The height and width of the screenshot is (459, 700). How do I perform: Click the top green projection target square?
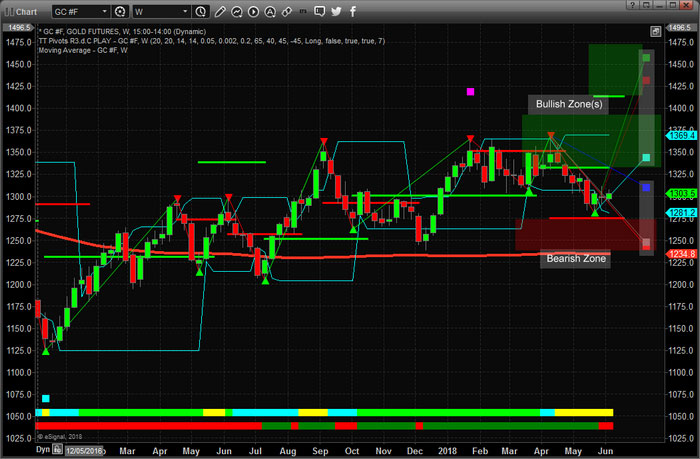pyautogui.click(x=646, y=58)
